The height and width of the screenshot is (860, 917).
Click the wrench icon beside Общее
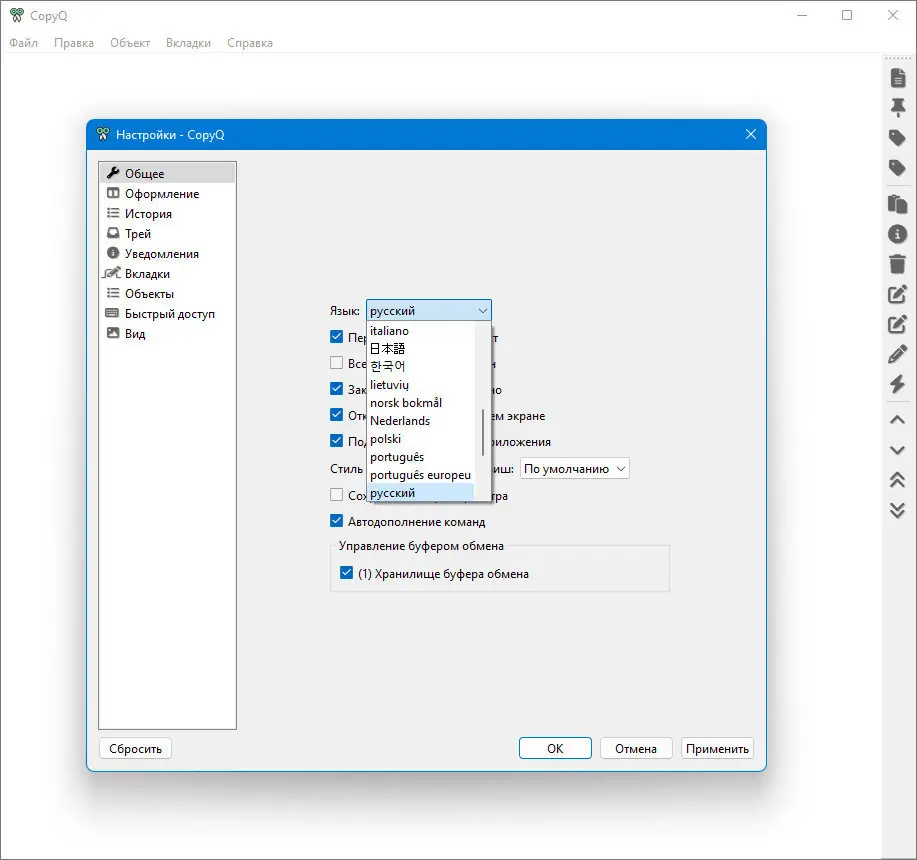pyautogui.click(x=113, y=172)
